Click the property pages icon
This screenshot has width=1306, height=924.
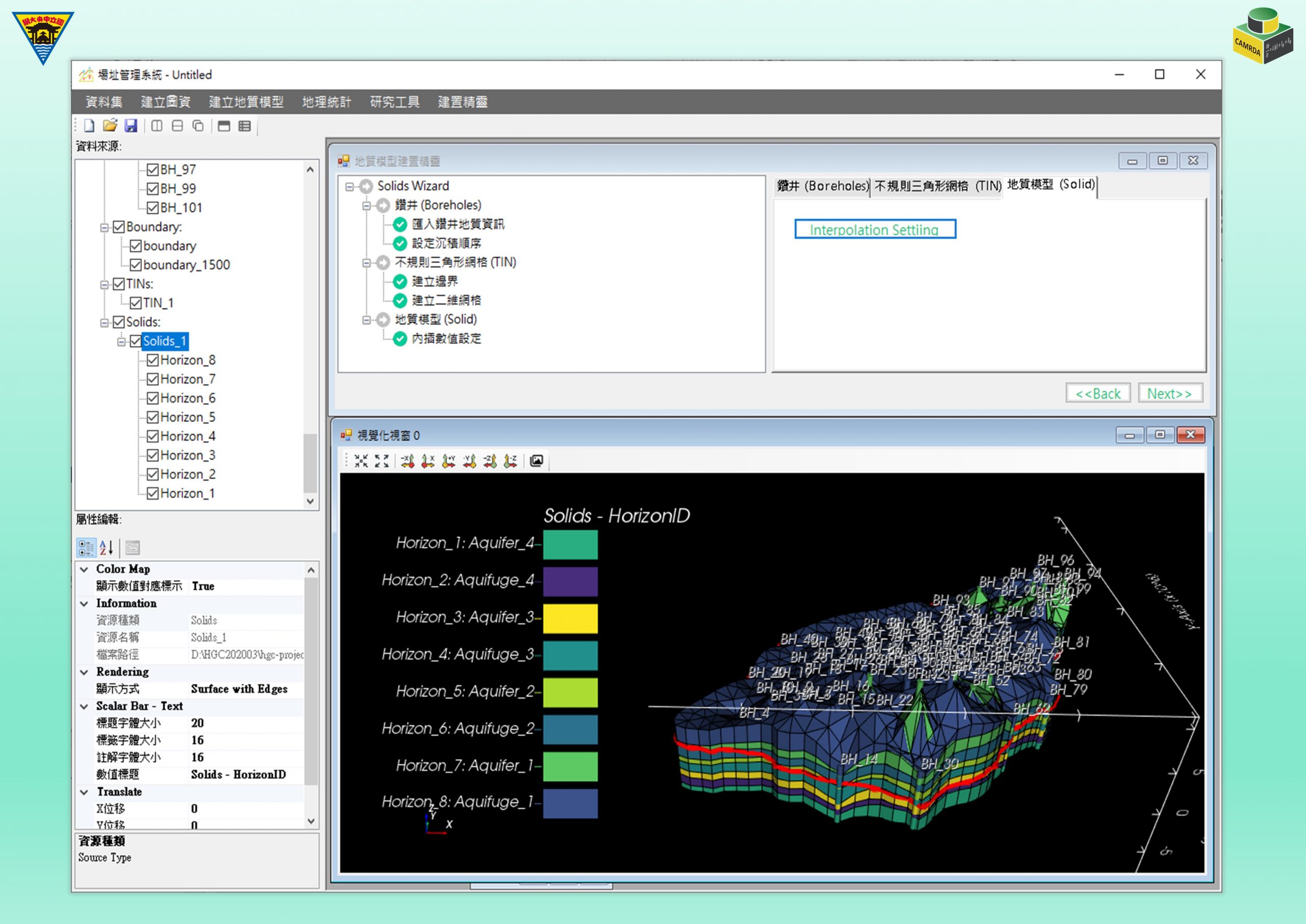coord(133,547)
